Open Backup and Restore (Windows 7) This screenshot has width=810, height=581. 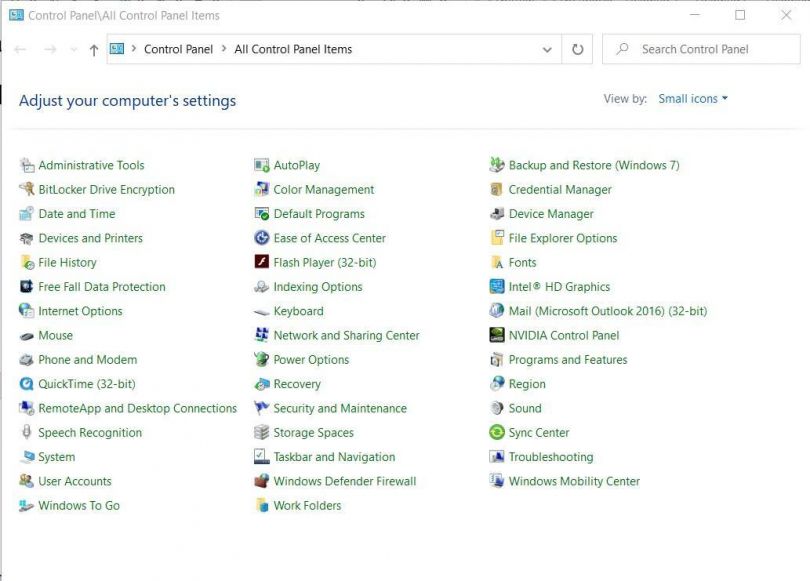click(x=591, y=165)
